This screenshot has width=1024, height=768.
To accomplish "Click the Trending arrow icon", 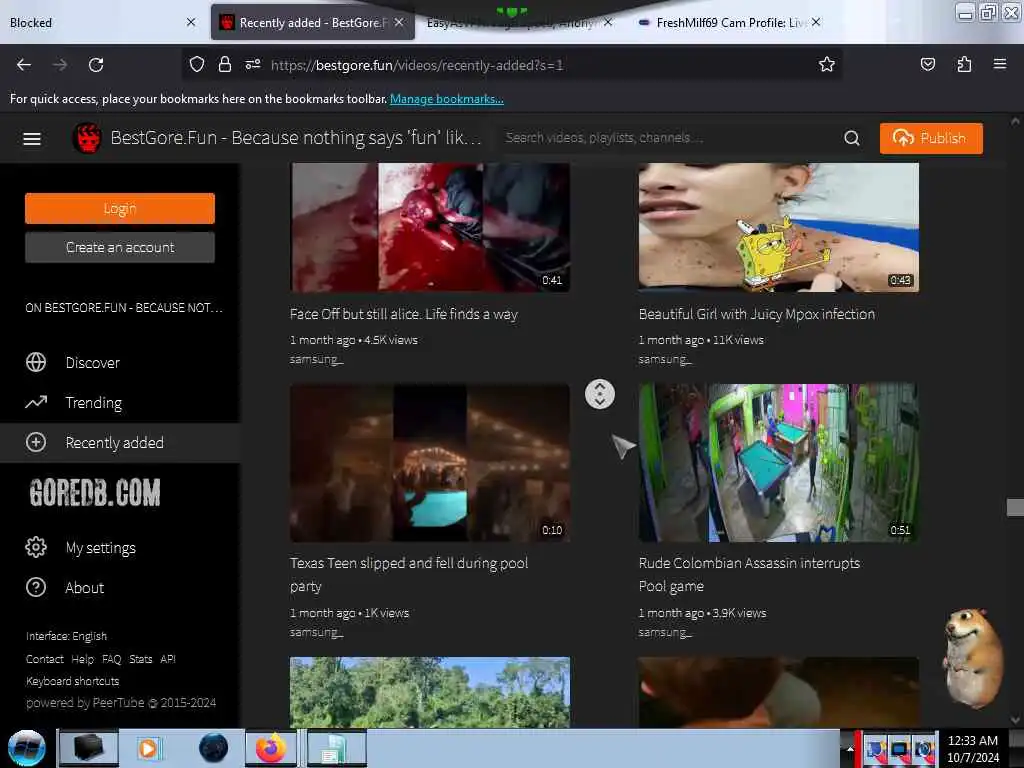I will click(x=36, y=402).
